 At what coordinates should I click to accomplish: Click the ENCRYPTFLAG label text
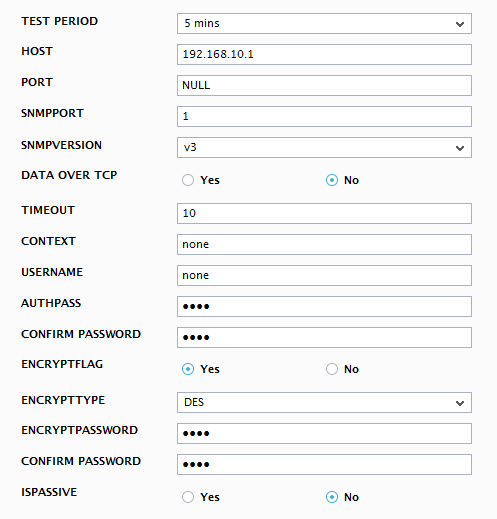pyautogui.click(x=62, y=364)
